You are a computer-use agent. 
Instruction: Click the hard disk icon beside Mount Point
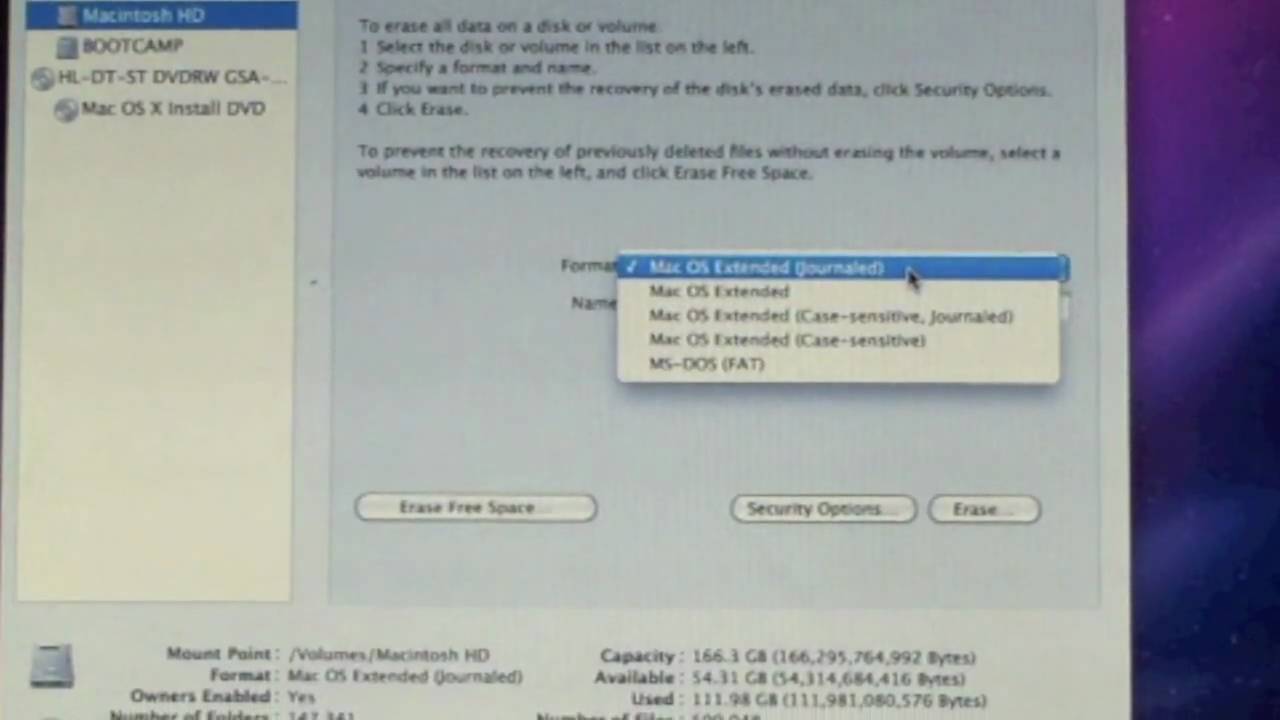(x=52, y=665)
